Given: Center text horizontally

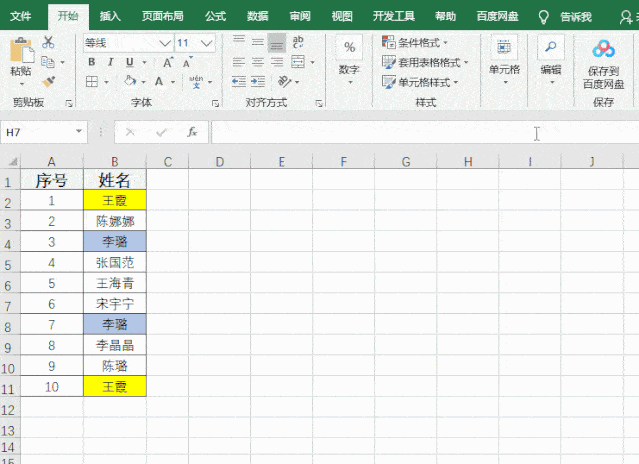Looking at the screenshot, I should coord(258,62).
